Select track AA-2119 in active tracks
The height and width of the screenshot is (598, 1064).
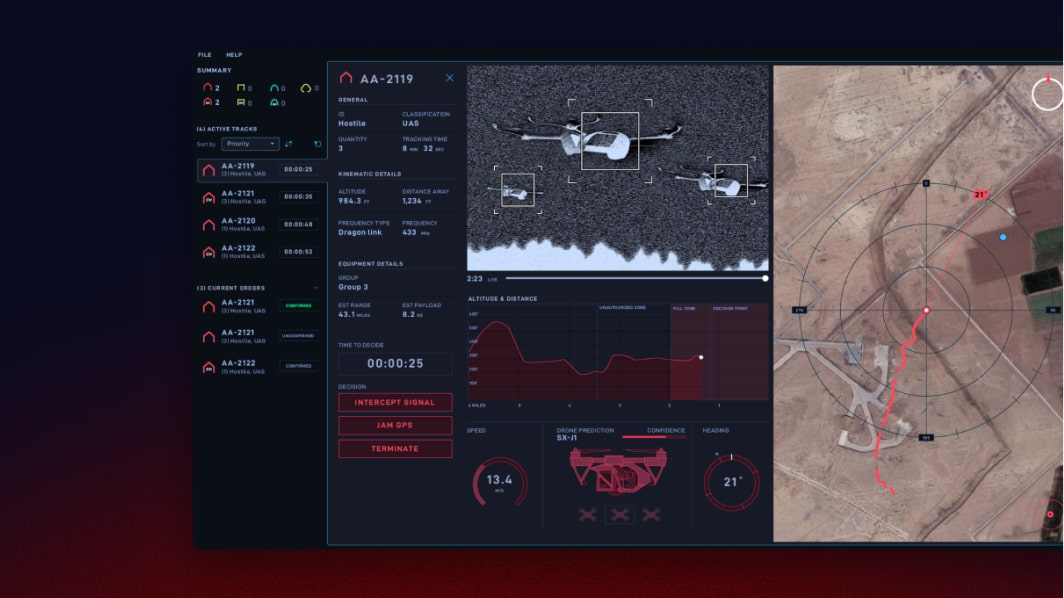coord(262,170)
